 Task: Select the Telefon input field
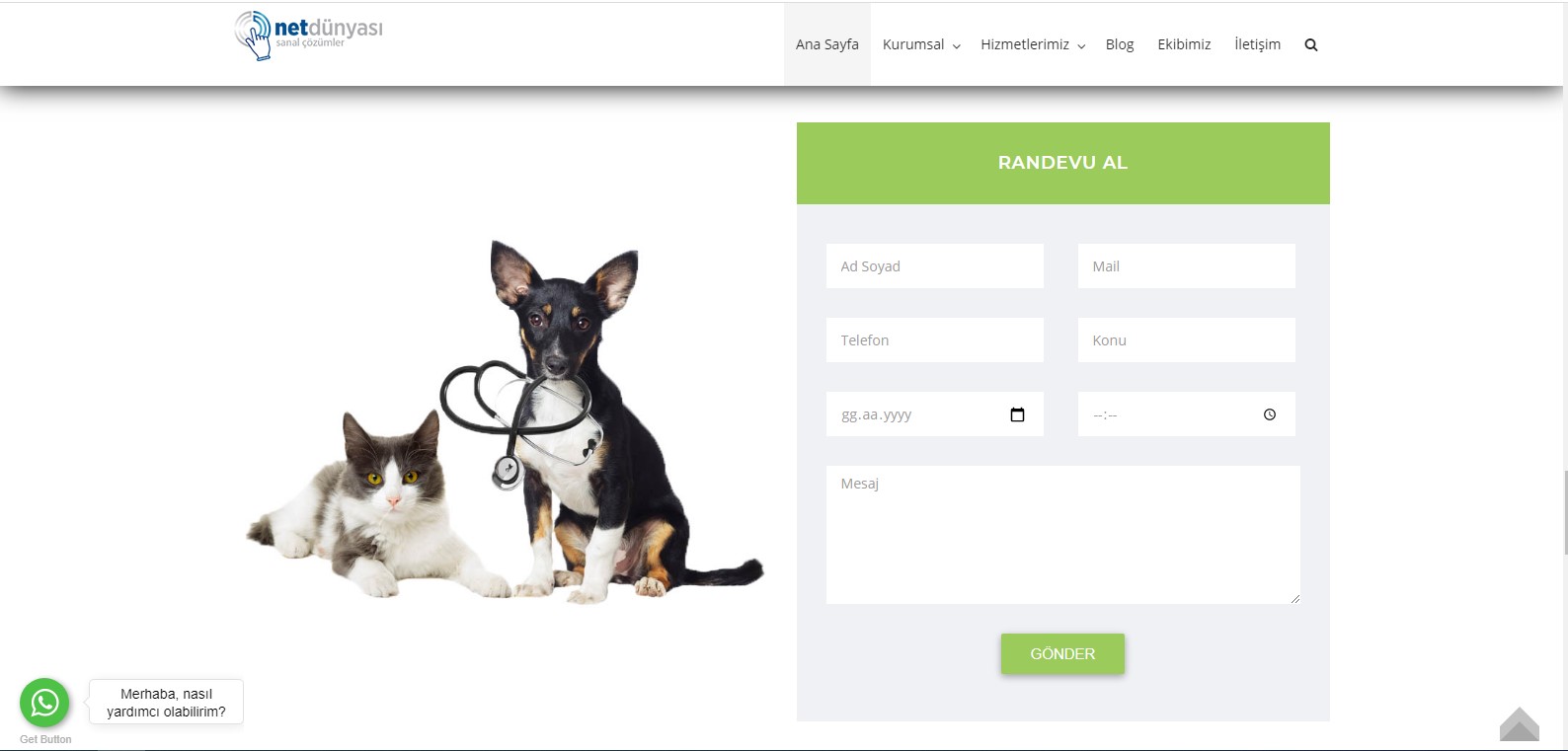[x=935, y=340]
